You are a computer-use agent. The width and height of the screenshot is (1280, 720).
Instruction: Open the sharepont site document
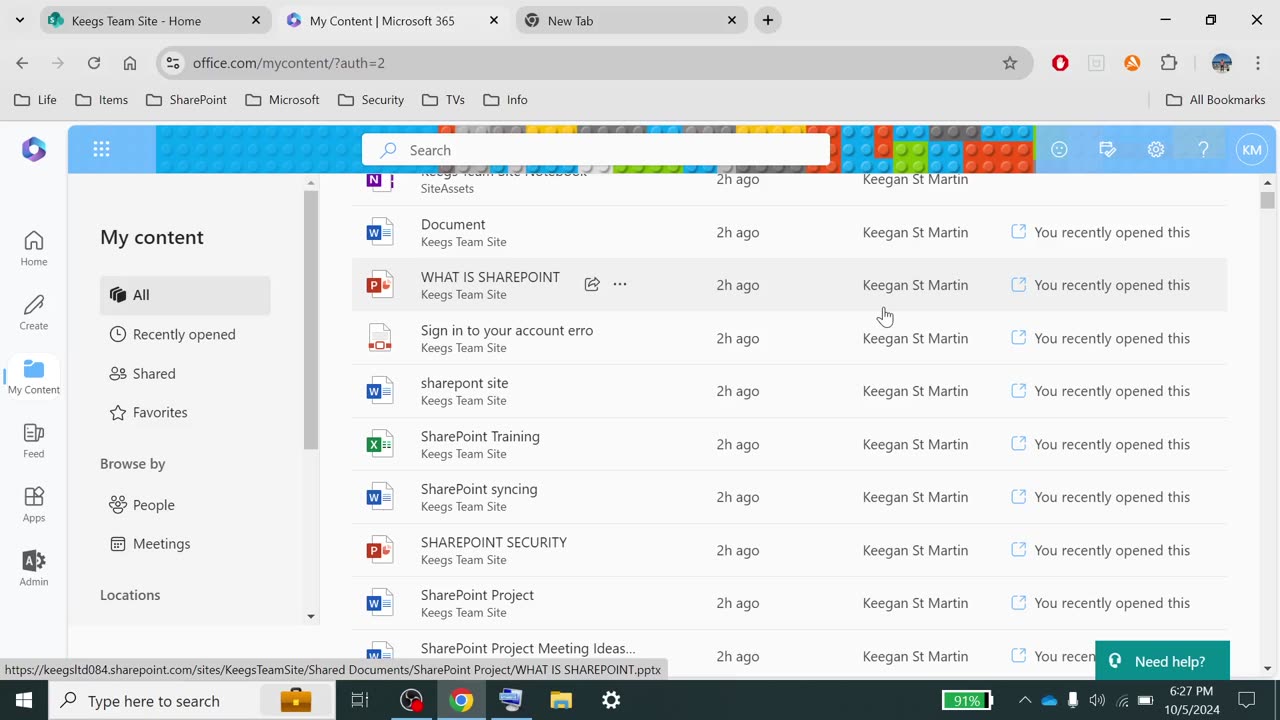coord(464,383)
